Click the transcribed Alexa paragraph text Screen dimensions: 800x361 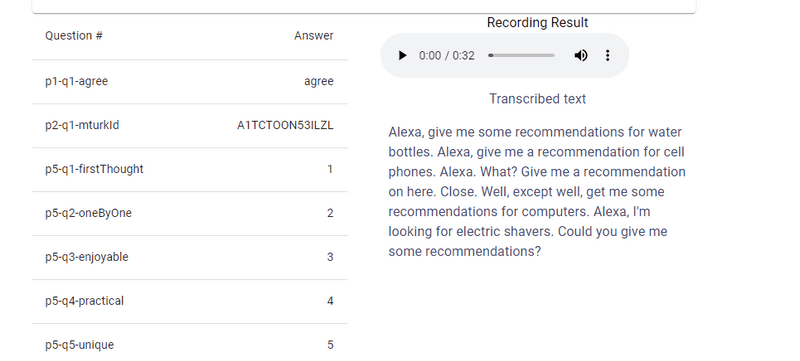[x=537, y=192]
